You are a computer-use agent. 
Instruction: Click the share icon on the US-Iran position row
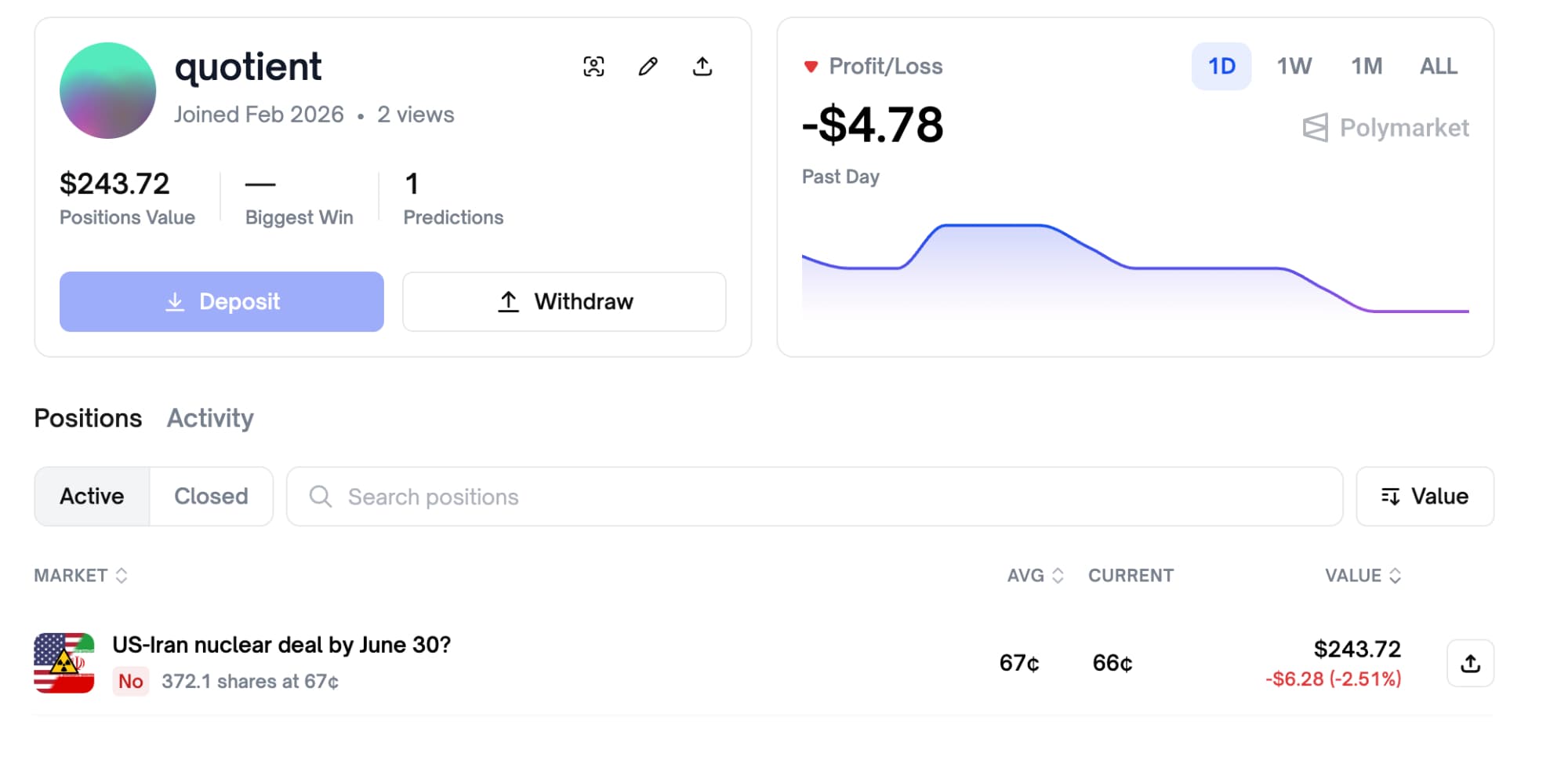coord(1470,664)
